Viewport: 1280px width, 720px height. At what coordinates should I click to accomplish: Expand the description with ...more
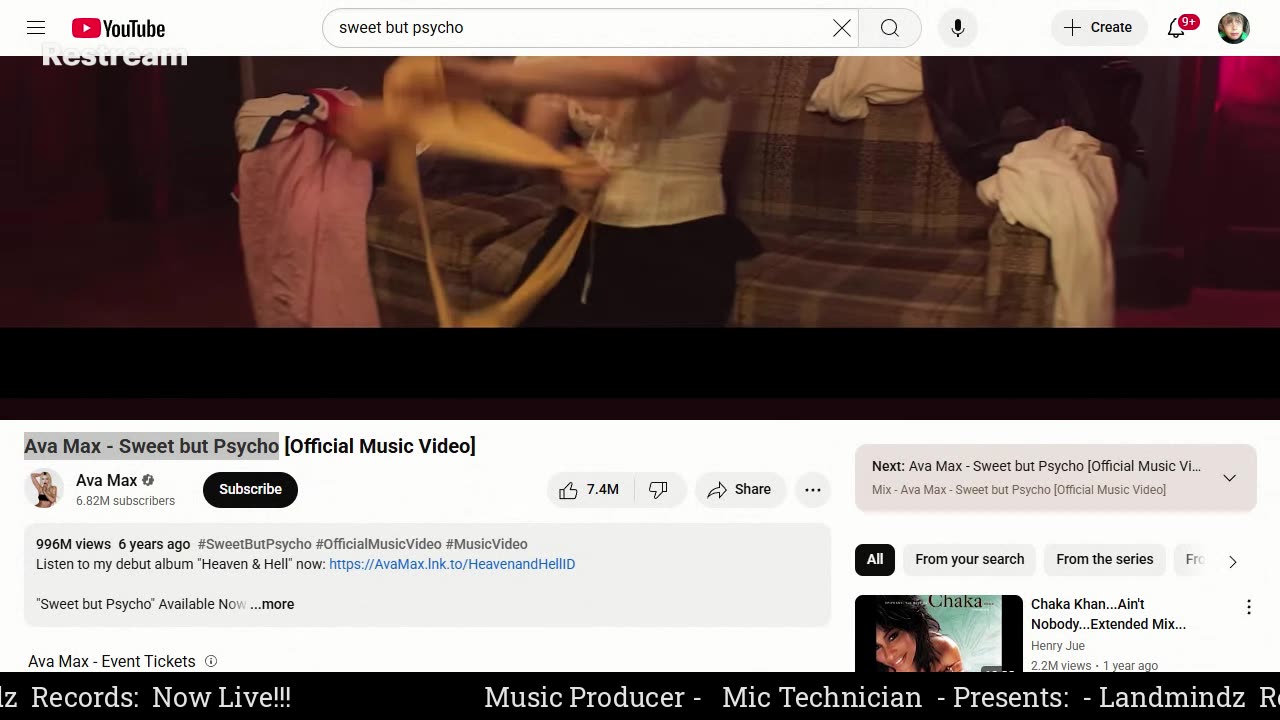(272, 604)
